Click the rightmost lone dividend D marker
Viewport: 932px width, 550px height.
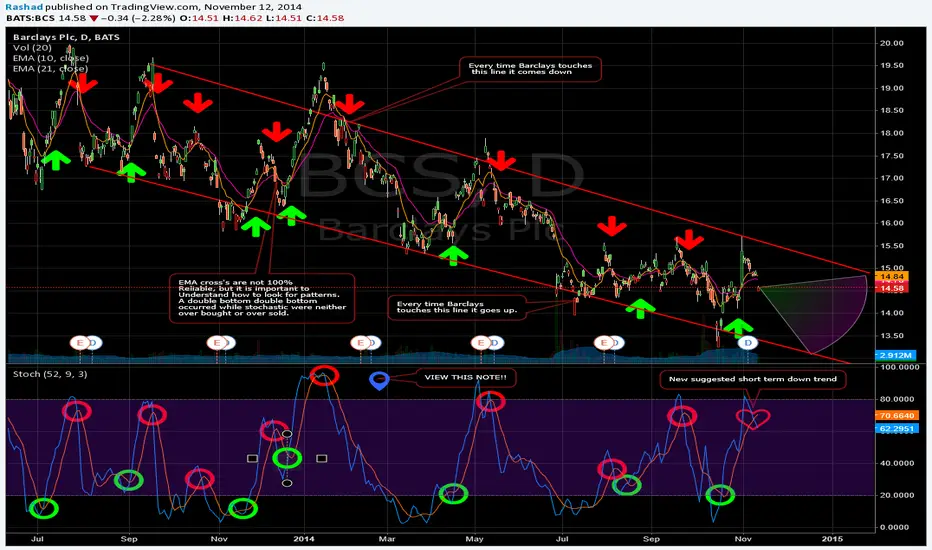click(748, 342)
